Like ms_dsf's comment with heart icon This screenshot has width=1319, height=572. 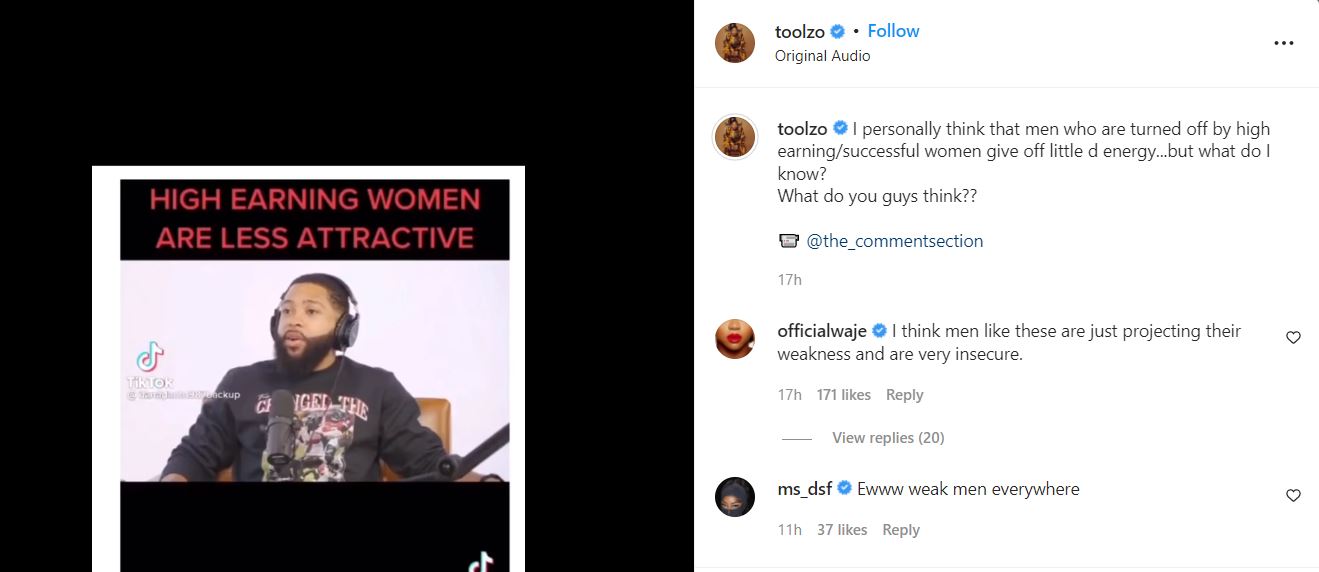point(1293,495)
